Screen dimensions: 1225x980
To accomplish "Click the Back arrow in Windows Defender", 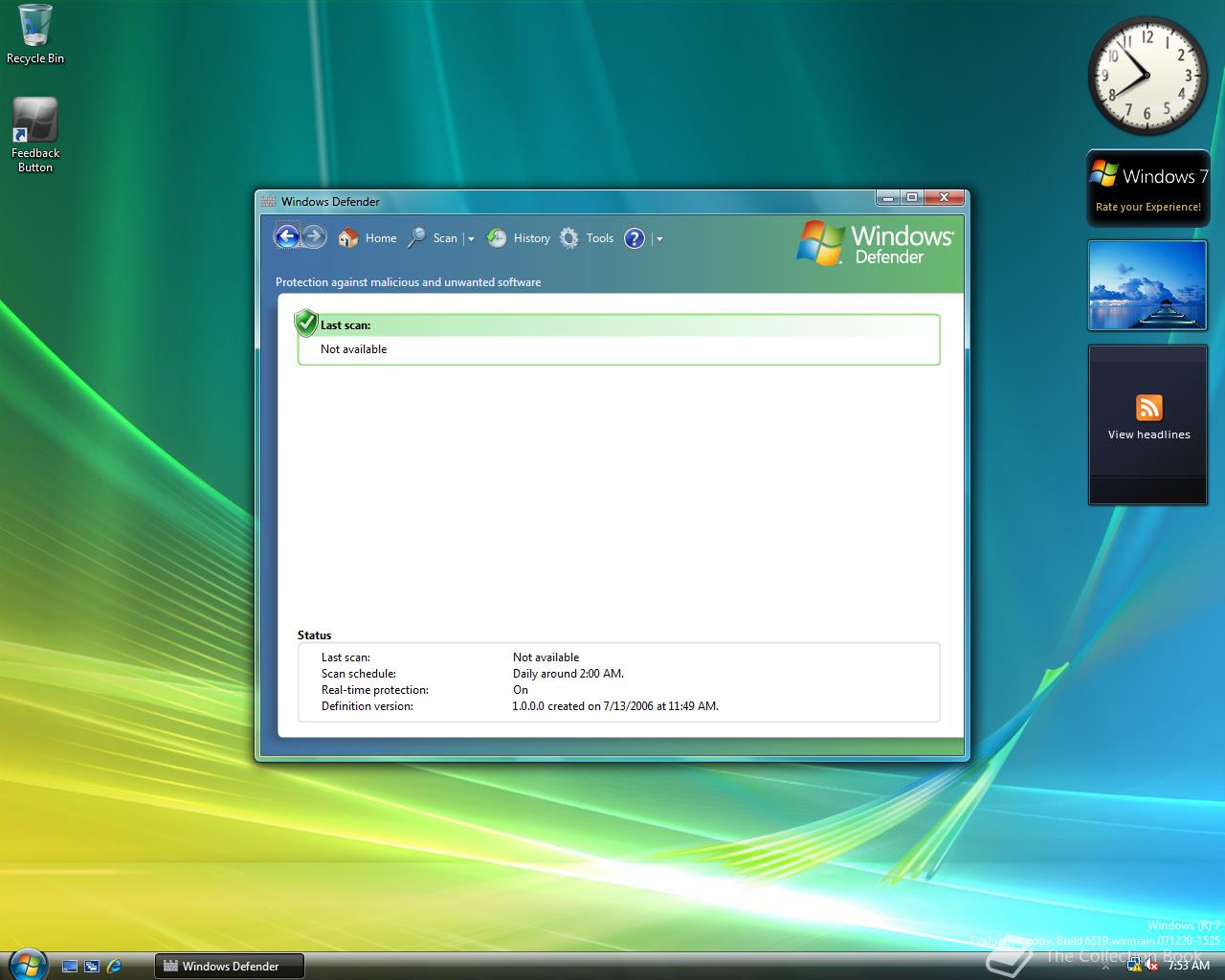I will pyautogui.click(x=287, y=236).
